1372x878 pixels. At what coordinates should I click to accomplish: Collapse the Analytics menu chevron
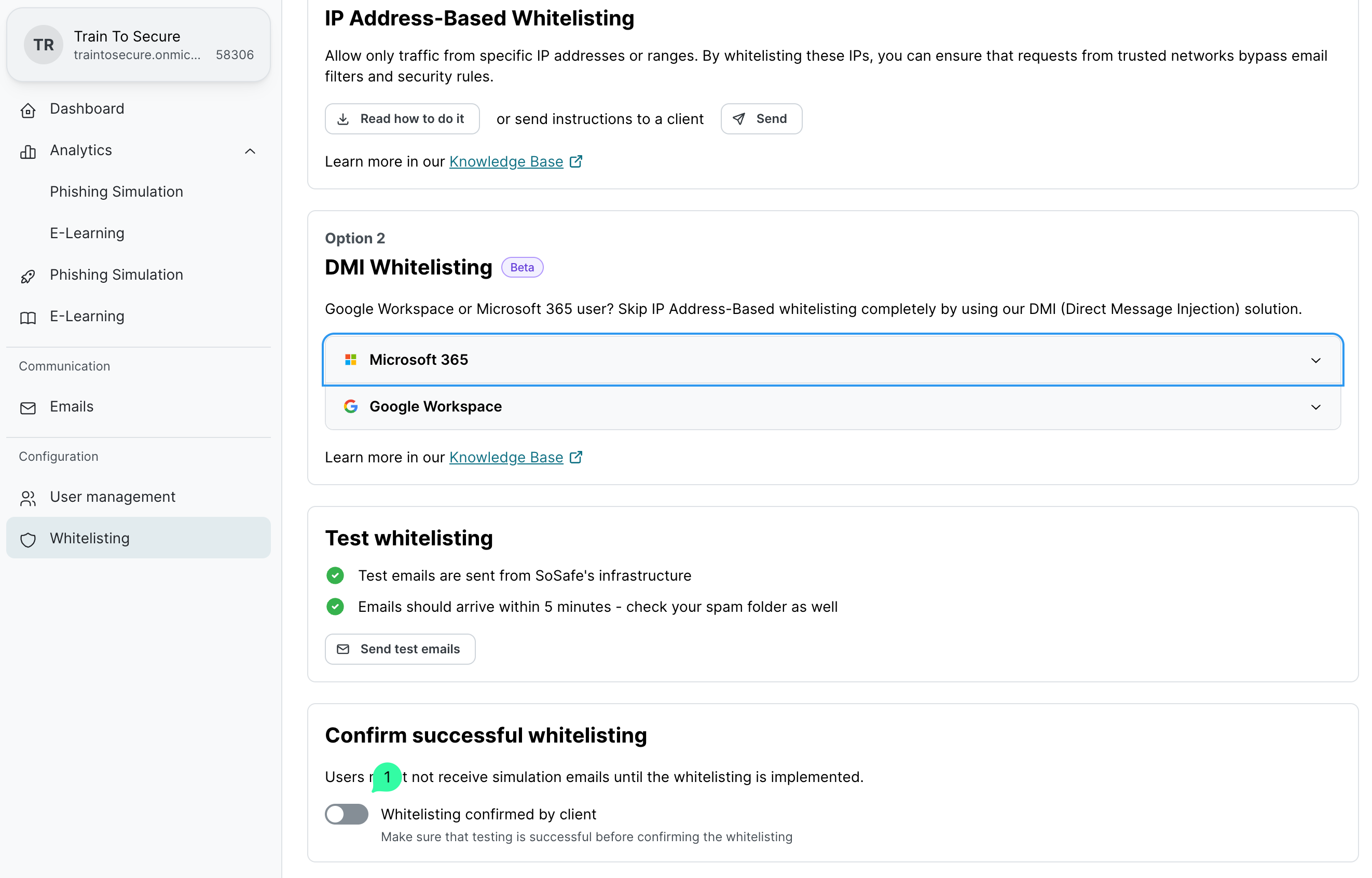(250, 151)
